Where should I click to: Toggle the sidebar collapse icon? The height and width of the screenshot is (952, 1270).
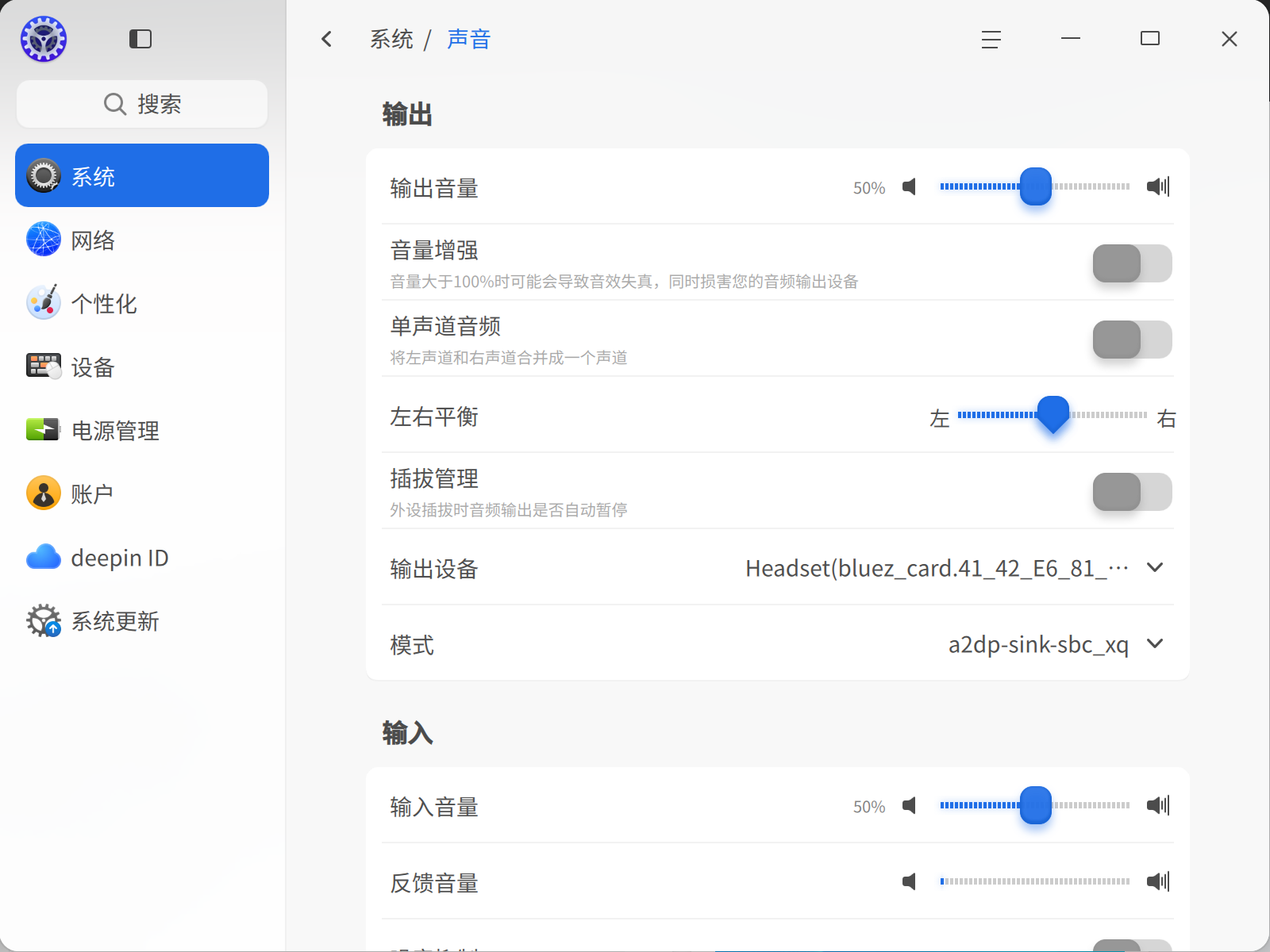[140, 39]
